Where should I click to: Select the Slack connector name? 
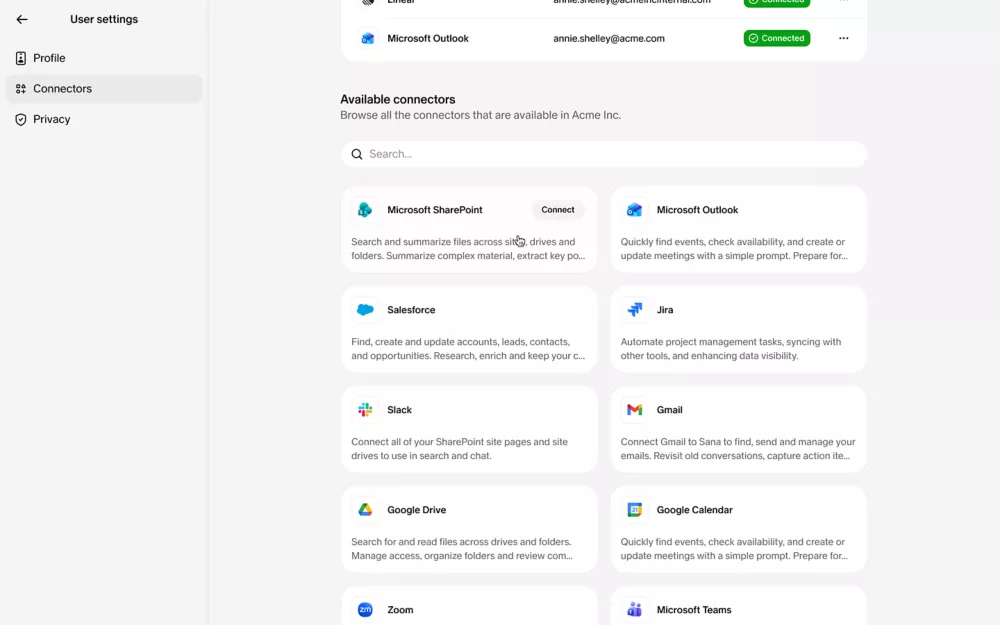[x=399, y=410]
